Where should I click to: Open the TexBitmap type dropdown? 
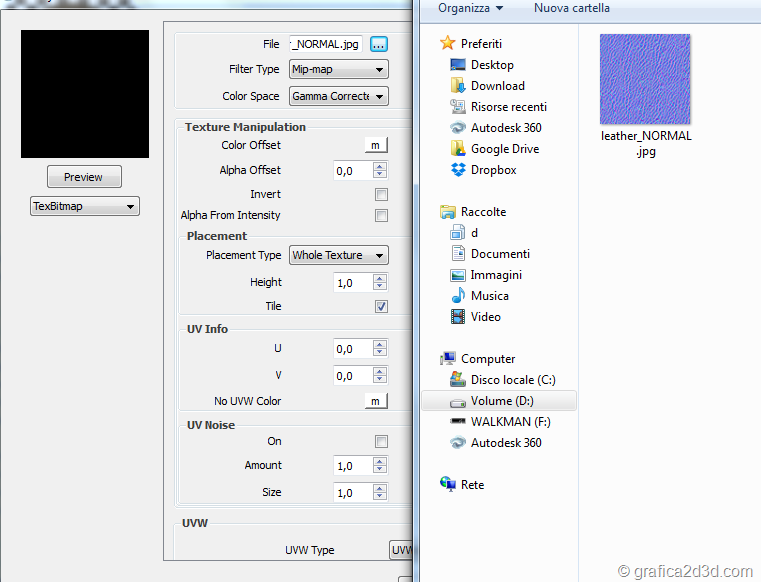[84, 207]
